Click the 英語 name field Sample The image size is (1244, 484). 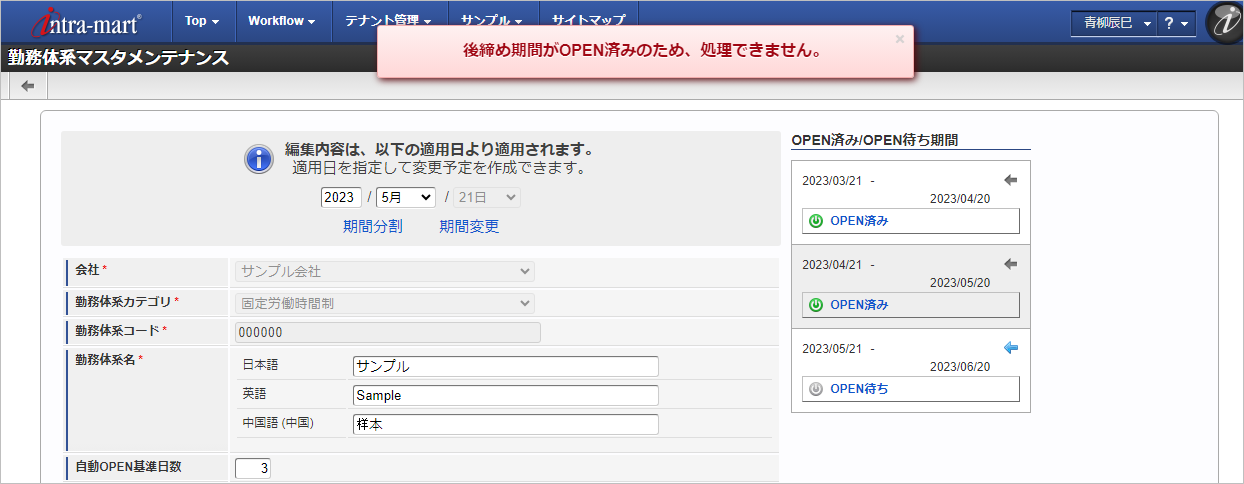506,395
